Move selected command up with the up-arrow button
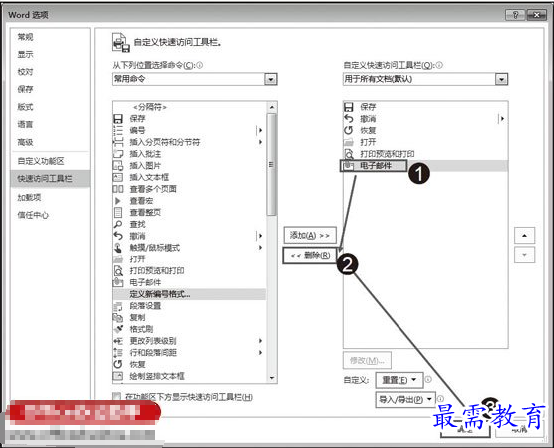Screen dimensions: 554x448 pos(524,236)
